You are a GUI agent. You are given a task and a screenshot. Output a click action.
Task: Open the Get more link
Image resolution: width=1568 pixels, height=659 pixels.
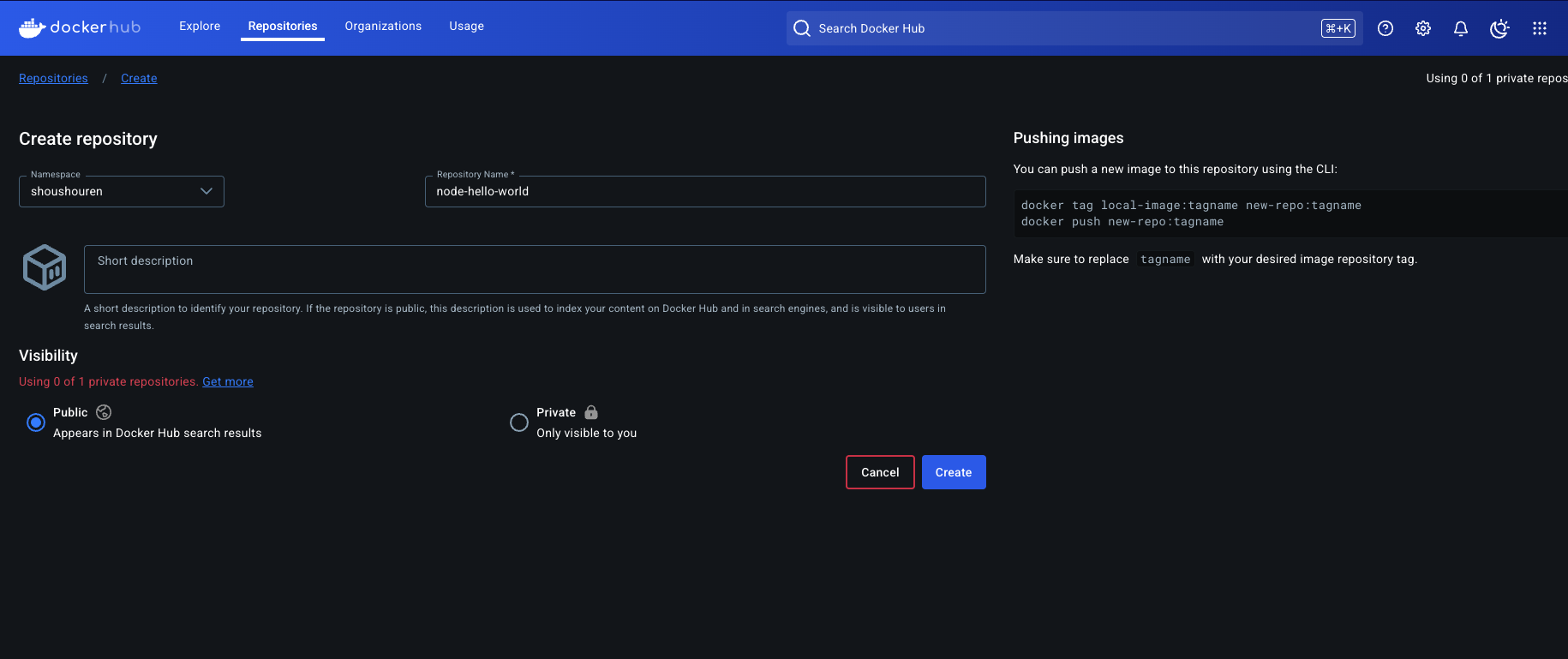(x=228, y=381)
